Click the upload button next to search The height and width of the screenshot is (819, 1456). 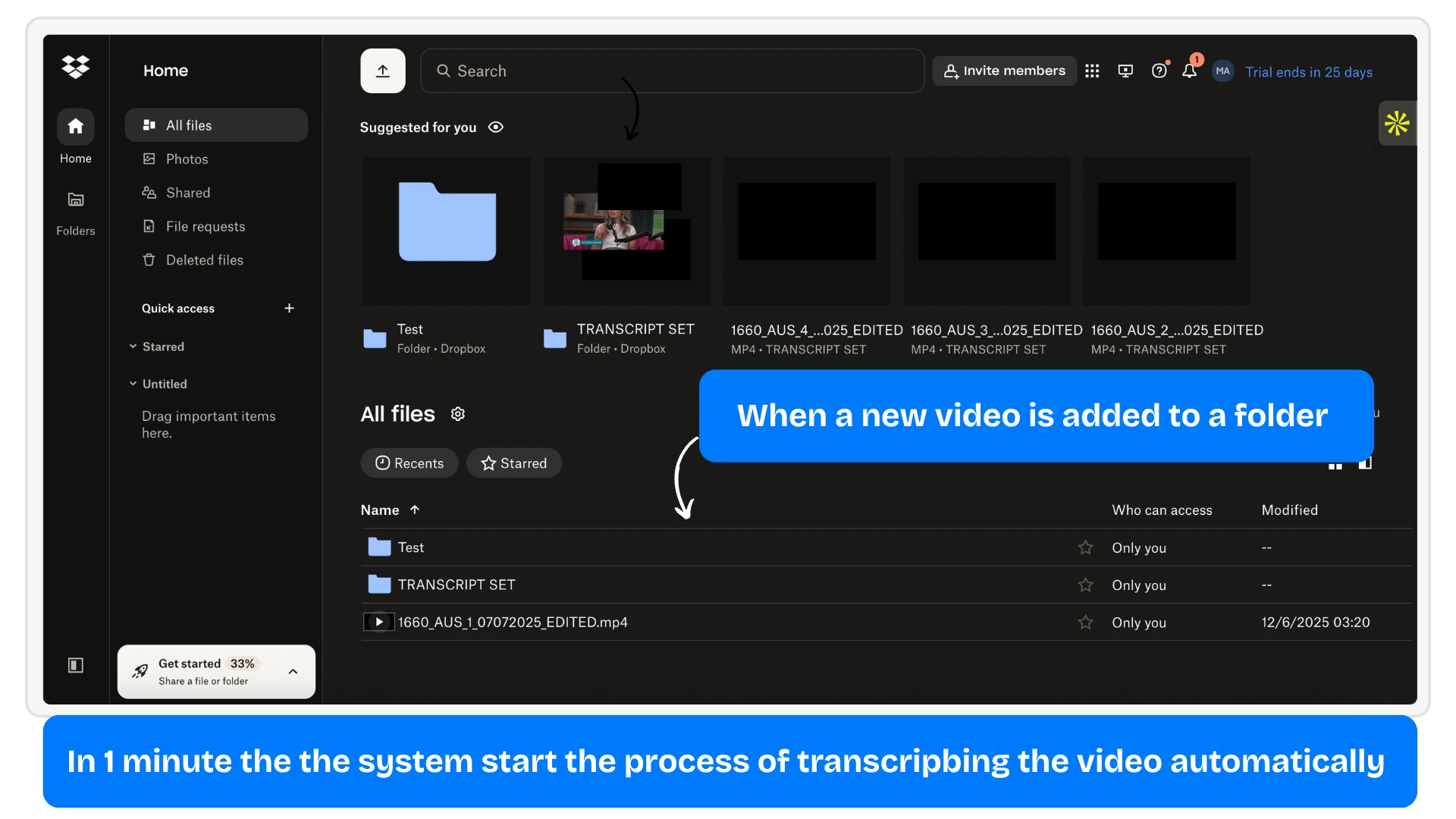383,71
